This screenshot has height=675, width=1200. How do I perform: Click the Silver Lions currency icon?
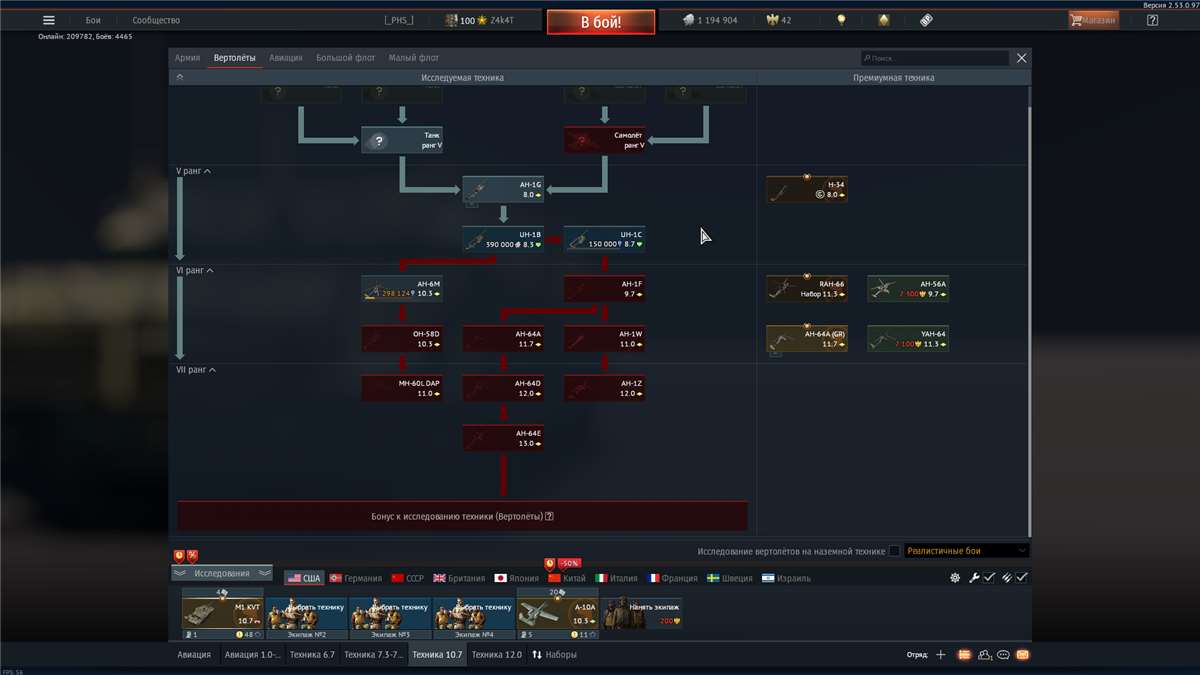pyautogui.click(x=687, y=18)
